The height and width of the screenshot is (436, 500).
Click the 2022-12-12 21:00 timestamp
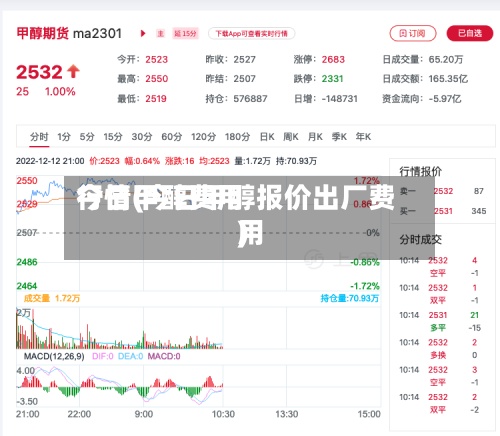tap(50, 161)
